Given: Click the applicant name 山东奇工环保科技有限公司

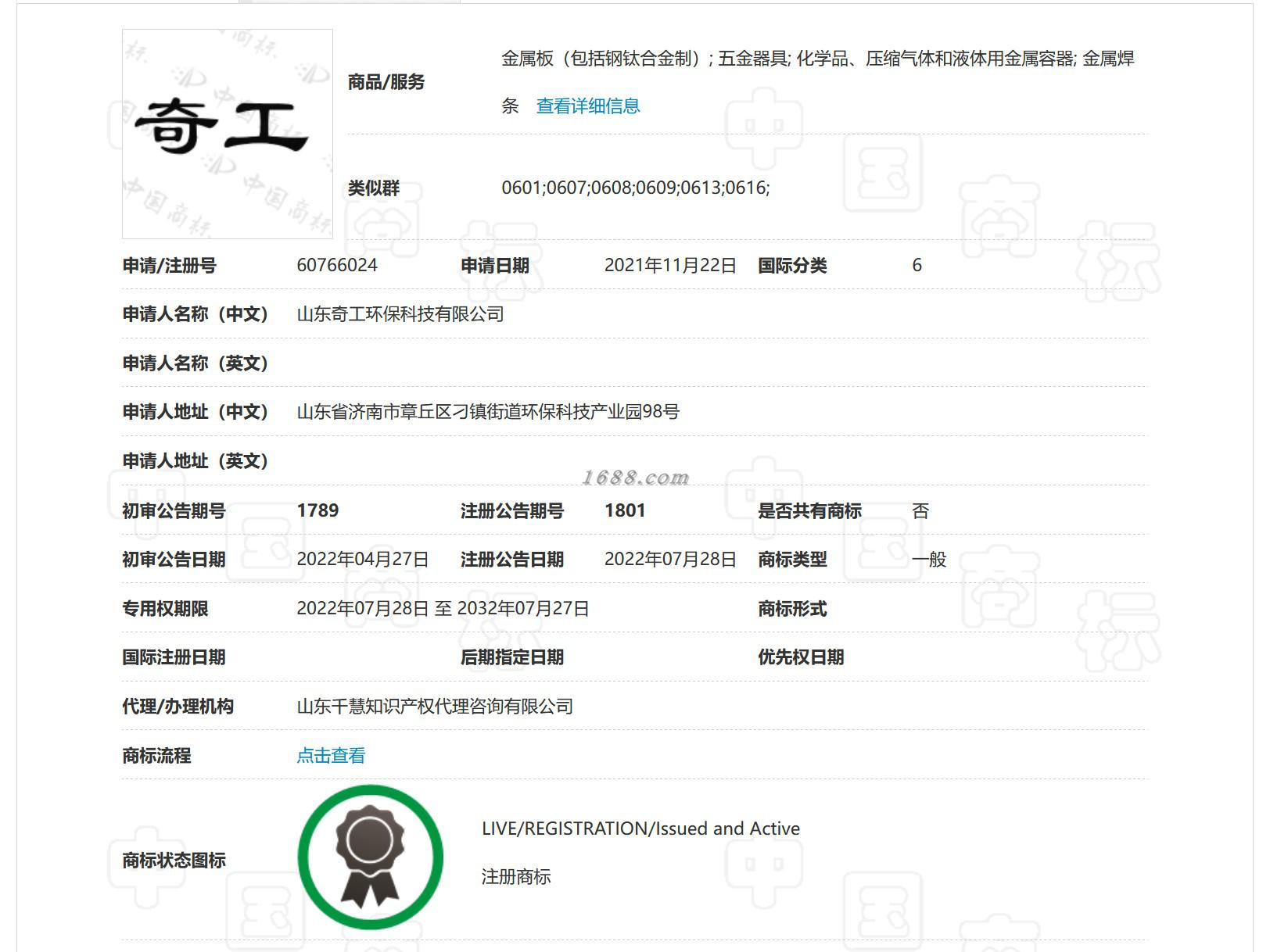Looking at the screenshot, I should [400, 314].
